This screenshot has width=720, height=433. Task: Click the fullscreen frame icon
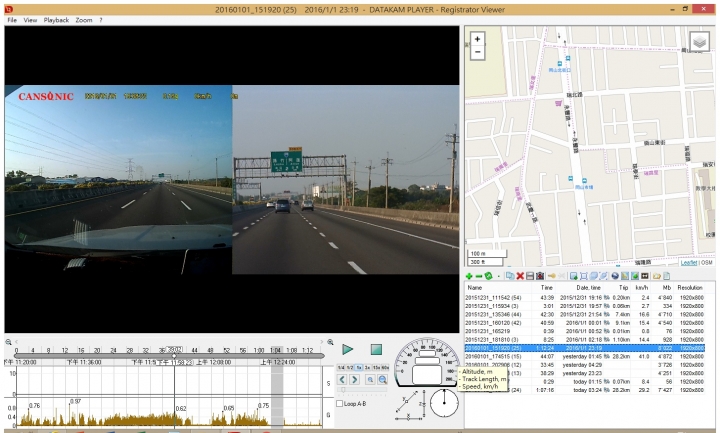tap(584, 276)
